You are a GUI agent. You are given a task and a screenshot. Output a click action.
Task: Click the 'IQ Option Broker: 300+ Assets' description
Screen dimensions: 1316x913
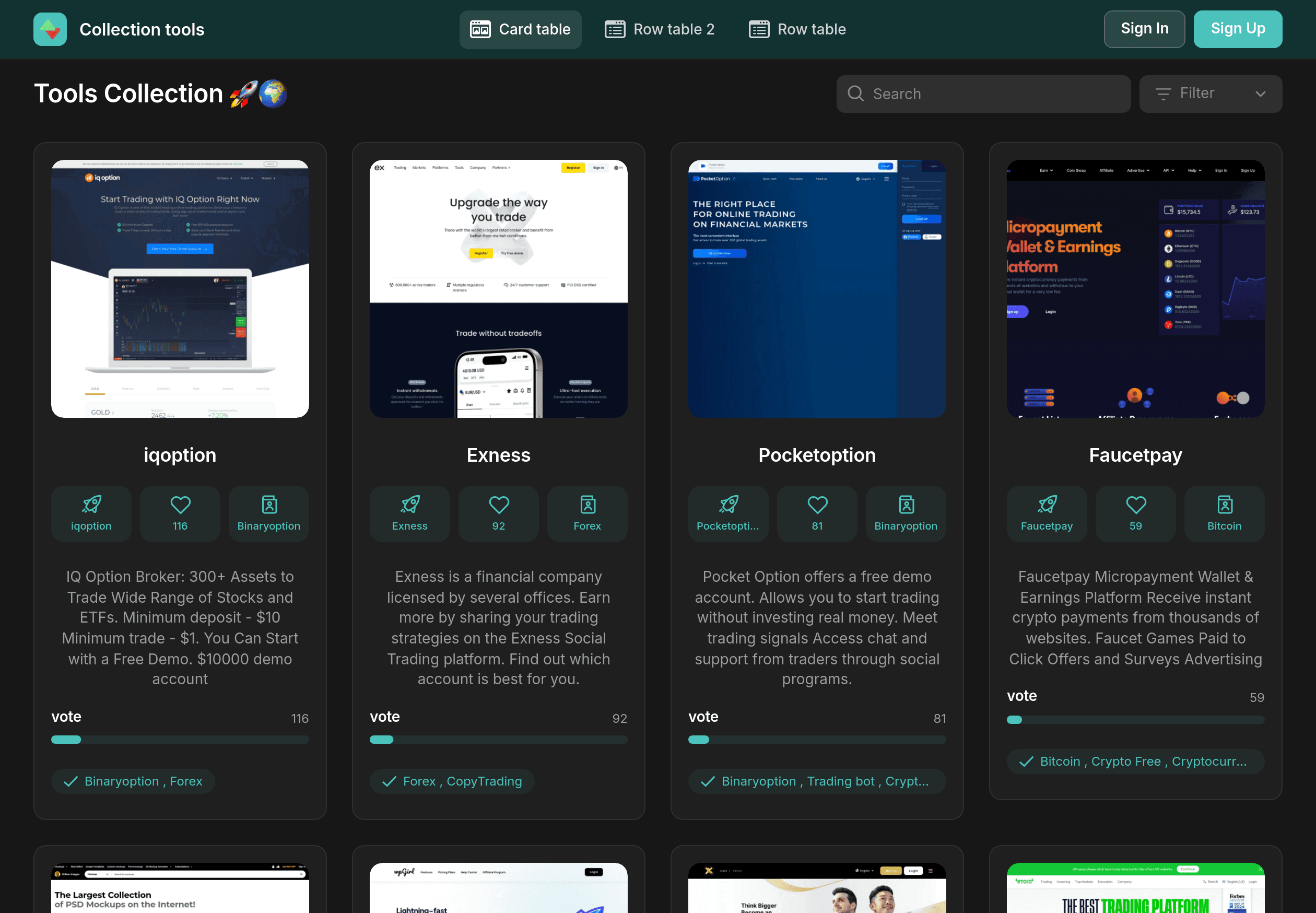tap(180, 627)
